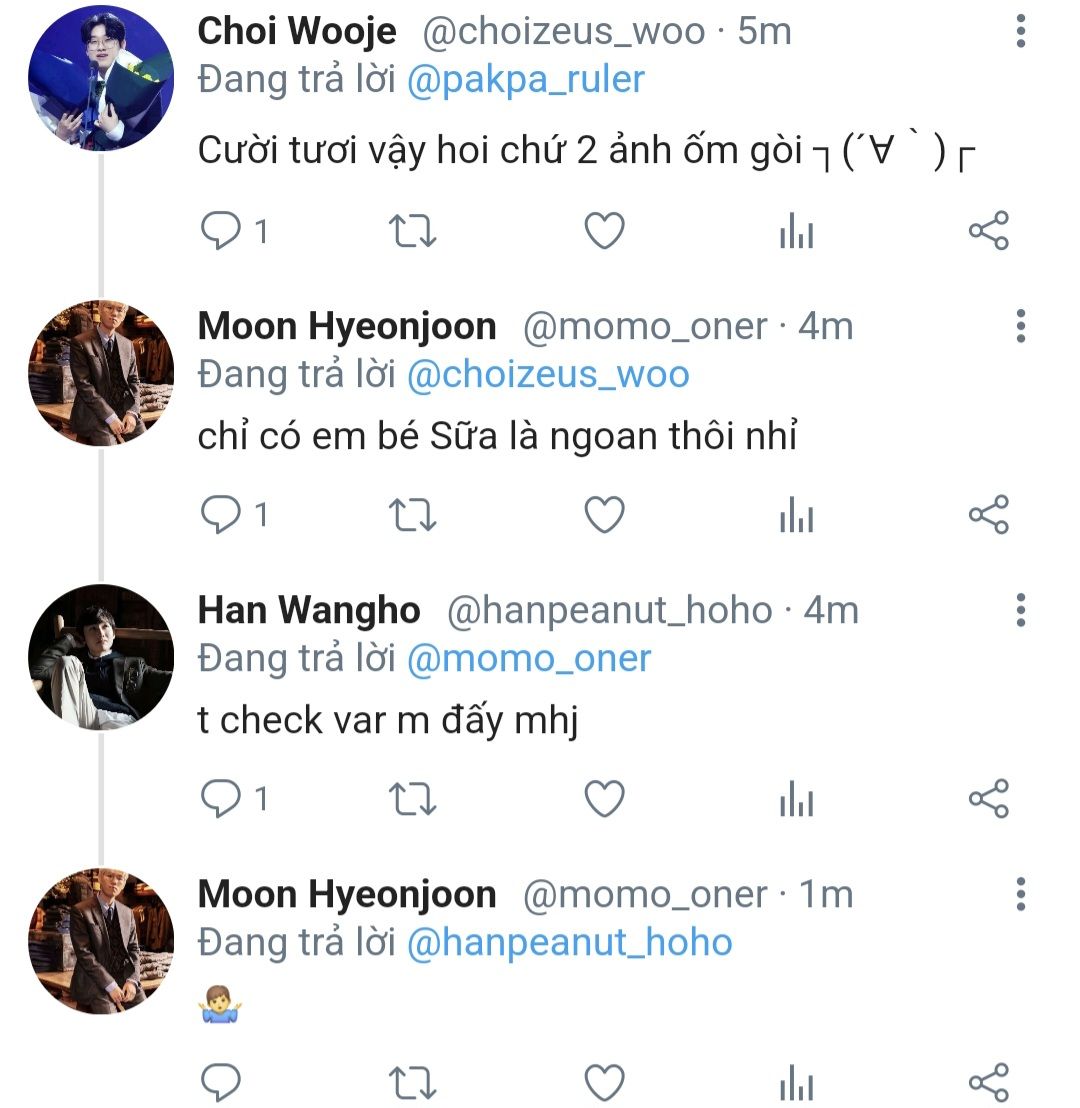
Task: Click the @momo_oner mention in Han Wangho's reply
Action: pos(529,658)
